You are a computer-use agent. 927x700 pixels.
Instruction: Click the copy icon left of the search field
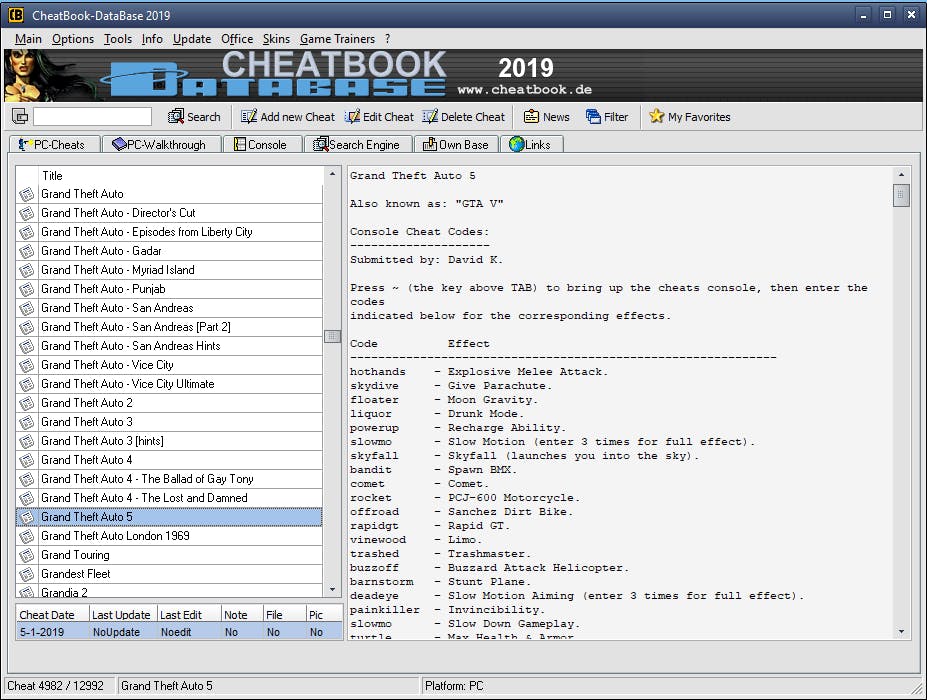point(20,116)
